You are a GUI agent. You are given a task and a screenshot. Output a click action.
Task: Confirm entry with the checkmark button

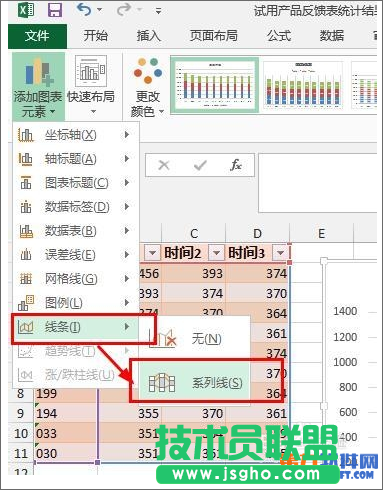(200, 165)
